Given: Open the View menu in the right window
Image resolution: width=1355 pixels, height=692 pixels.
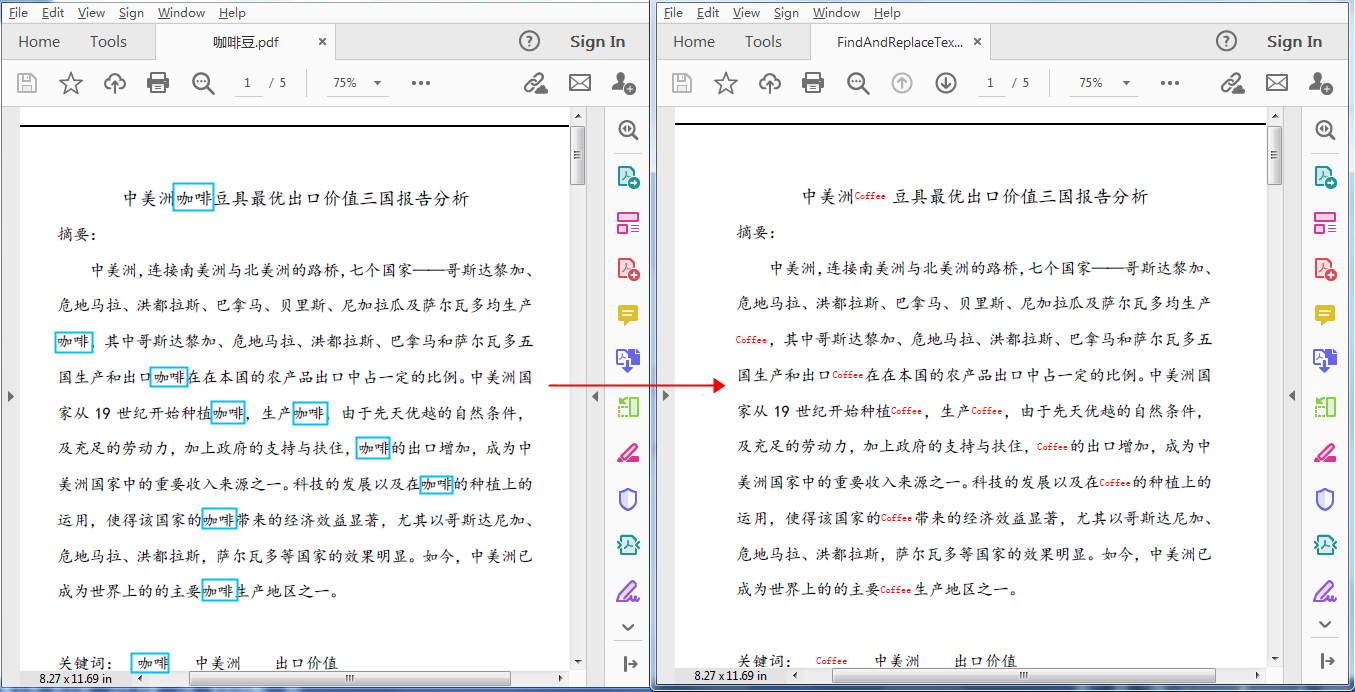Looking at the screenshot, I should 746,13.
